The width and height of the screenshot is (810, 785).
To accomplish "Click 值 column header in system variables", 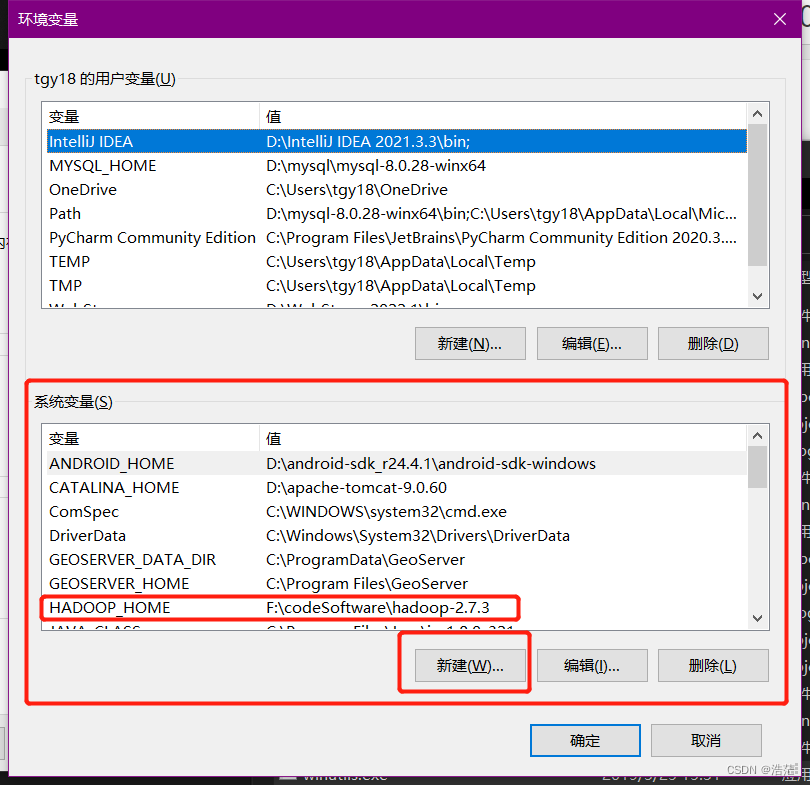I will [503, 439].
